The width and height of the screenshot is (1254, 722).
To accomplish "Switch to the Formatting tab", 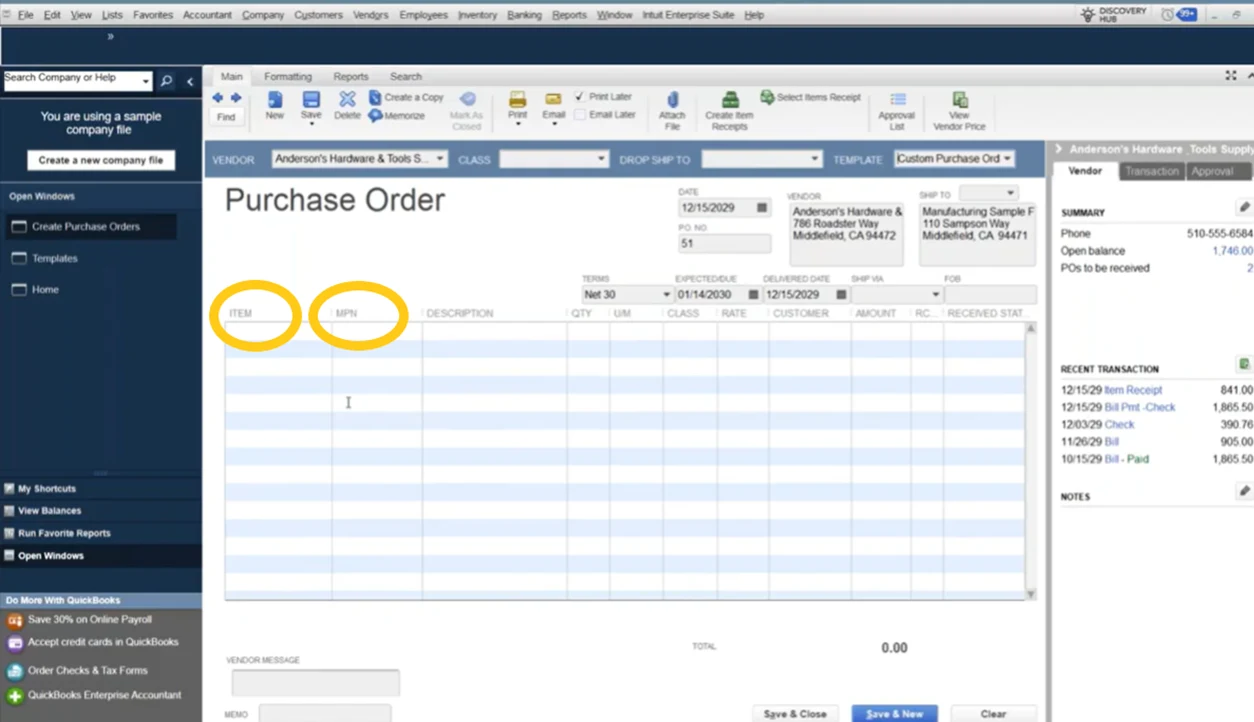I will pyautogui.click(x=287, y=76).
